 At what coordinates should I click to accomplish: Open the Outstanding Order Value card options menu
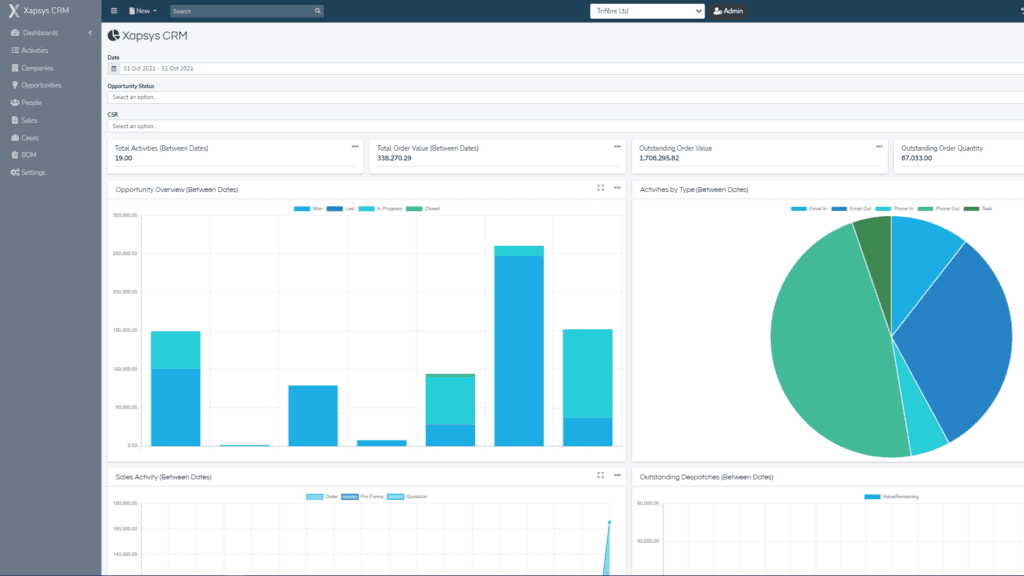pos(879,147)
